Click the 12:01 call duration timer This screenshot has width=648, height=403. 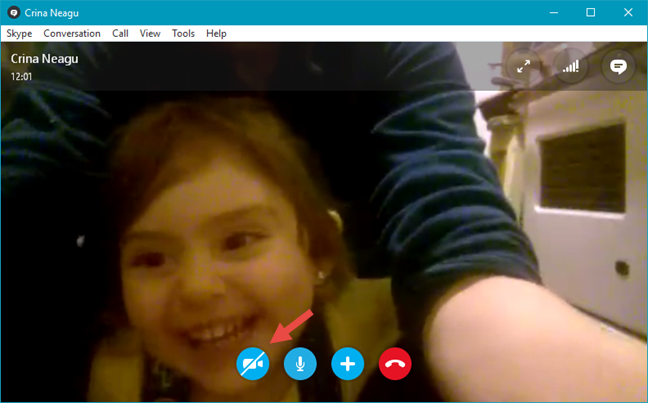click(x=23, y=75)
